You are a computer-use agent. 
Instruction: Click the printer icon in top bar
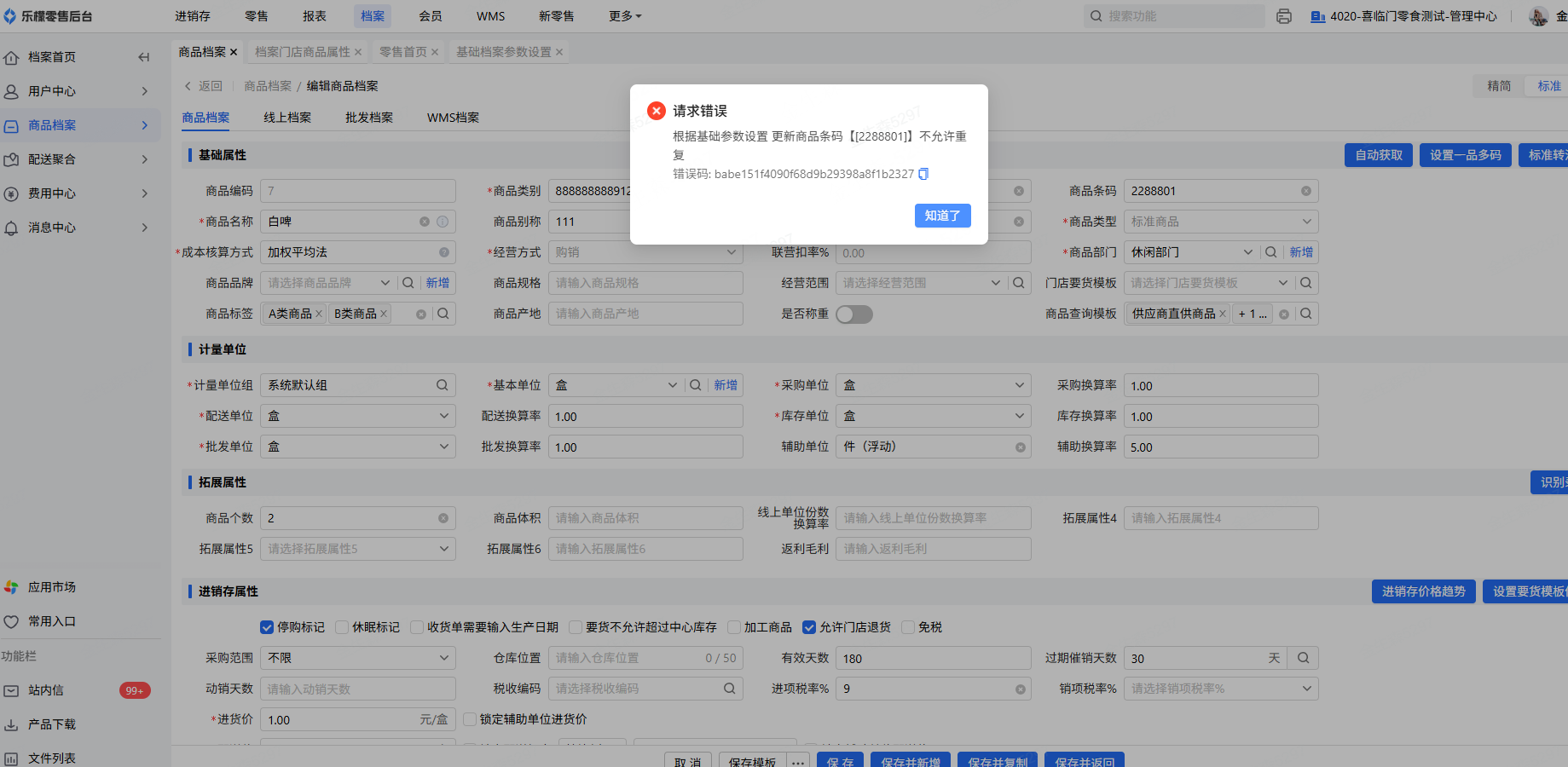pyautogui.click(x=1284, y=16)
